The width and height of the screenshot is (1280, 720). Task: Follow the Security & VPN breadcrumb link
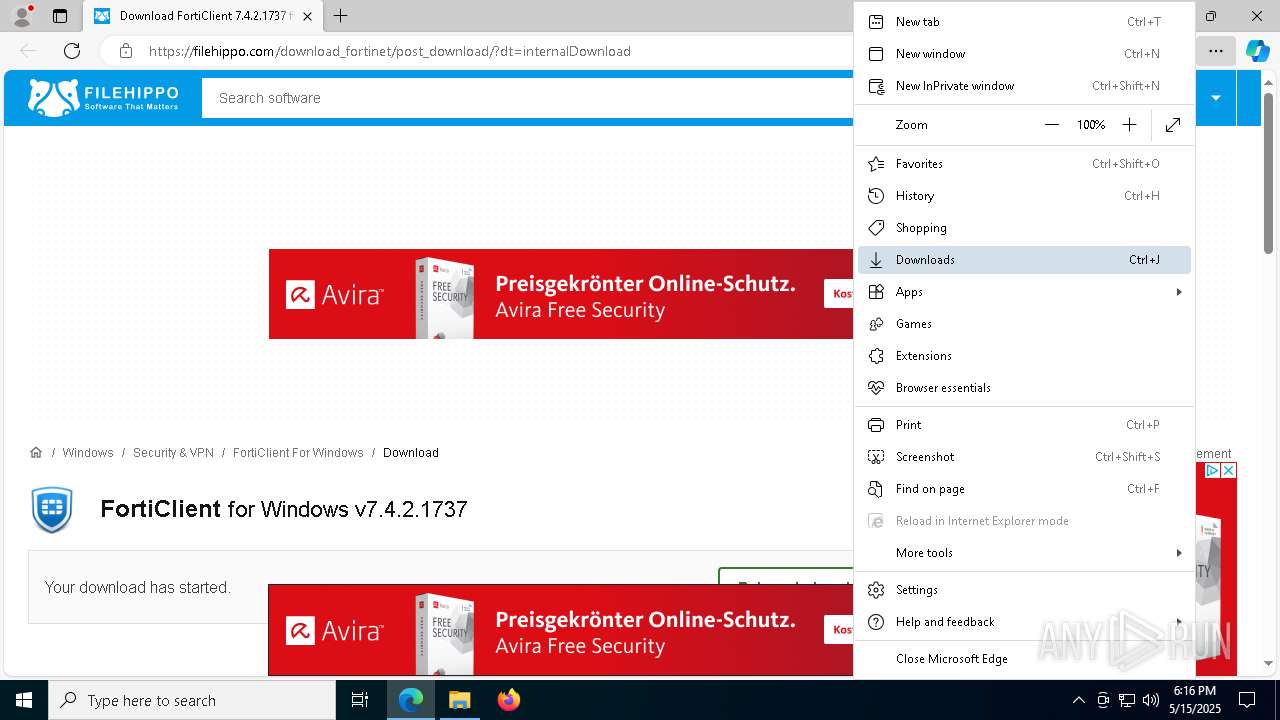point(173,453)
